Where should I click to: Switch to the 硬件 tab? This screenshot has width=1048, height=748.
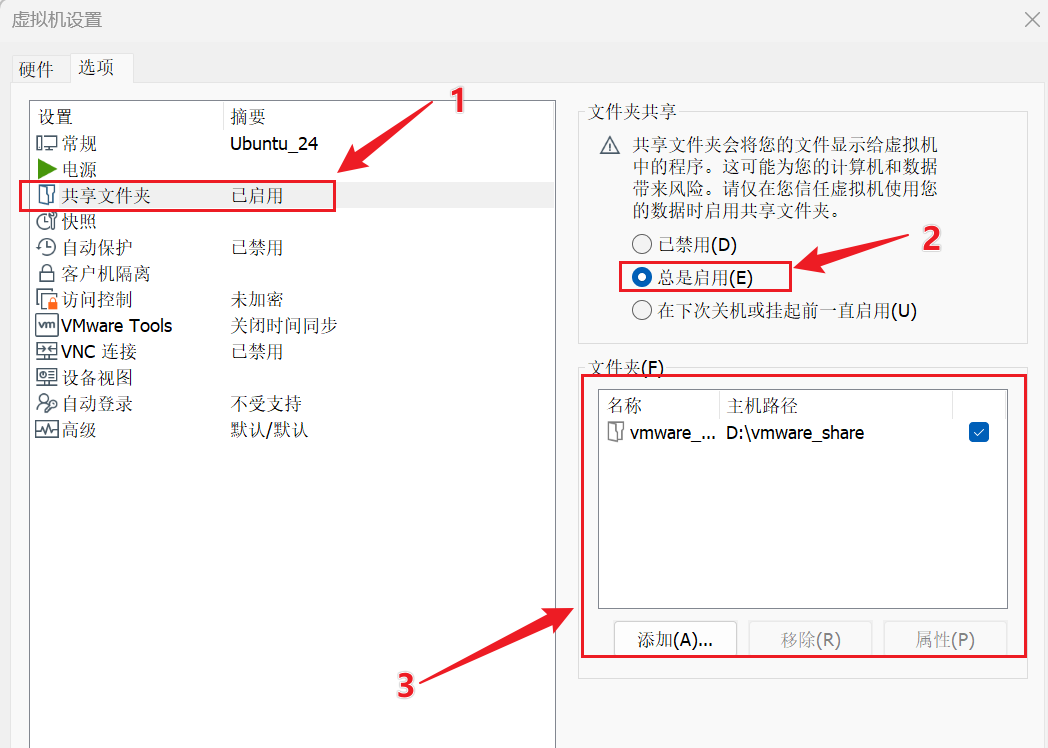tap(36, 69)
